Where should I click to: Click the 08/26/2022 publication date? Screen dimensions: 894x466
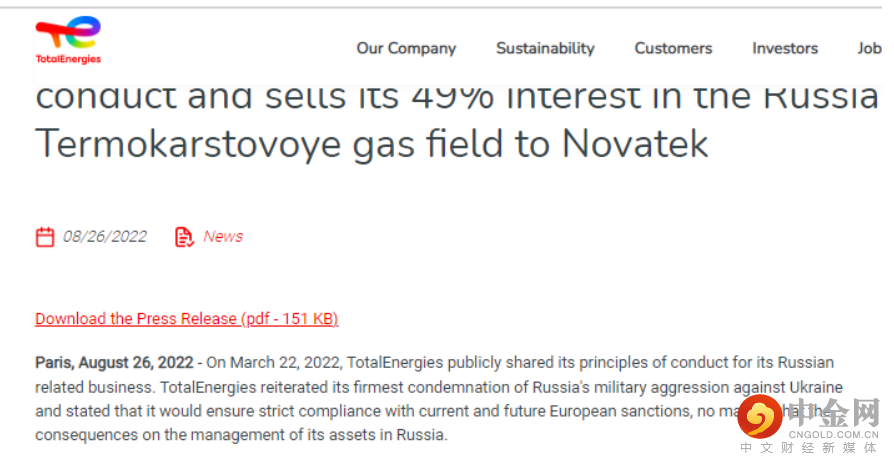[x=104, y=237]
